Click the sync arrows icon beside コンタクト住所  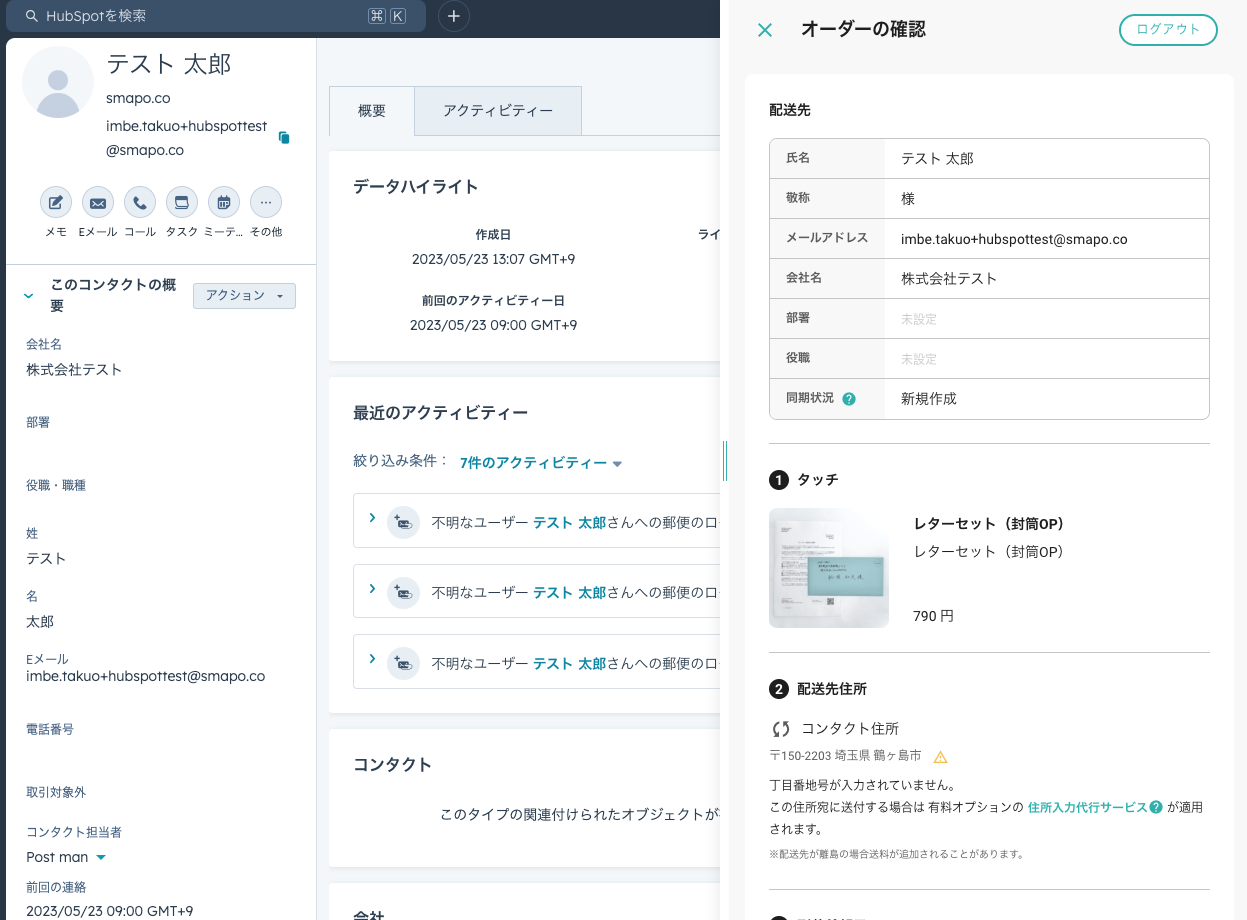[x=781, y=729]
